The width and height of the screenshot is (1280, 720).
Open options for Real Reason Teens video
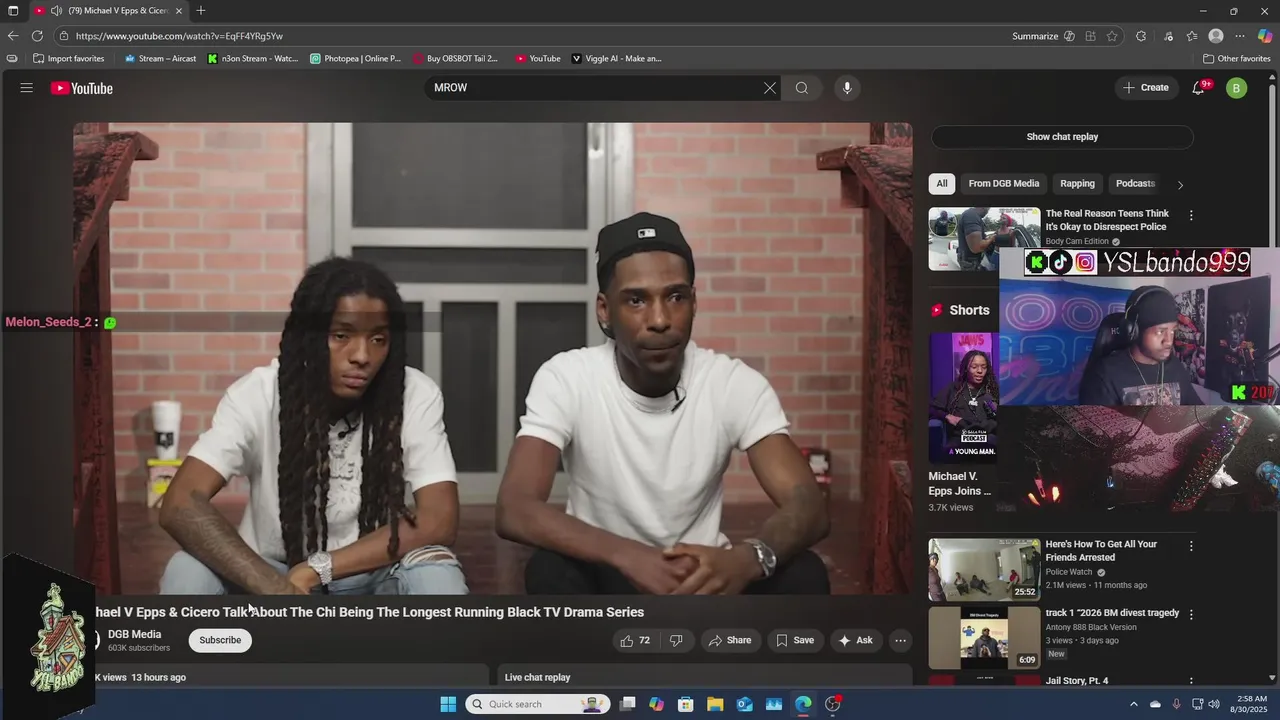[1191, 215]
